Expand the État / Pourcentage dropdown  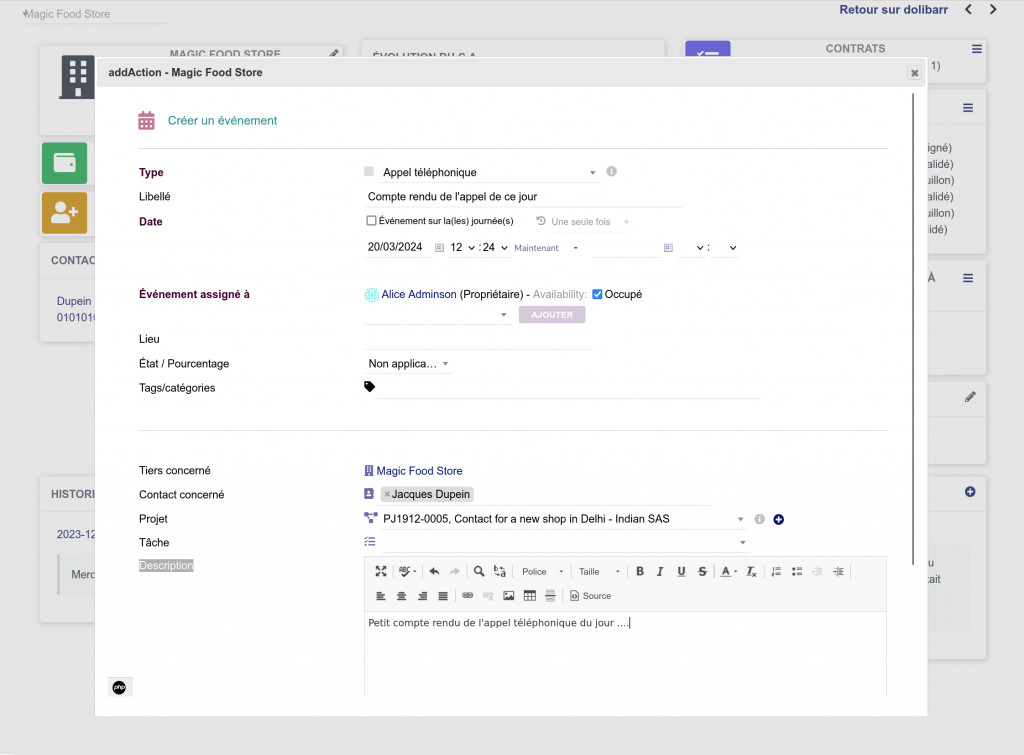tap(409, 364)
